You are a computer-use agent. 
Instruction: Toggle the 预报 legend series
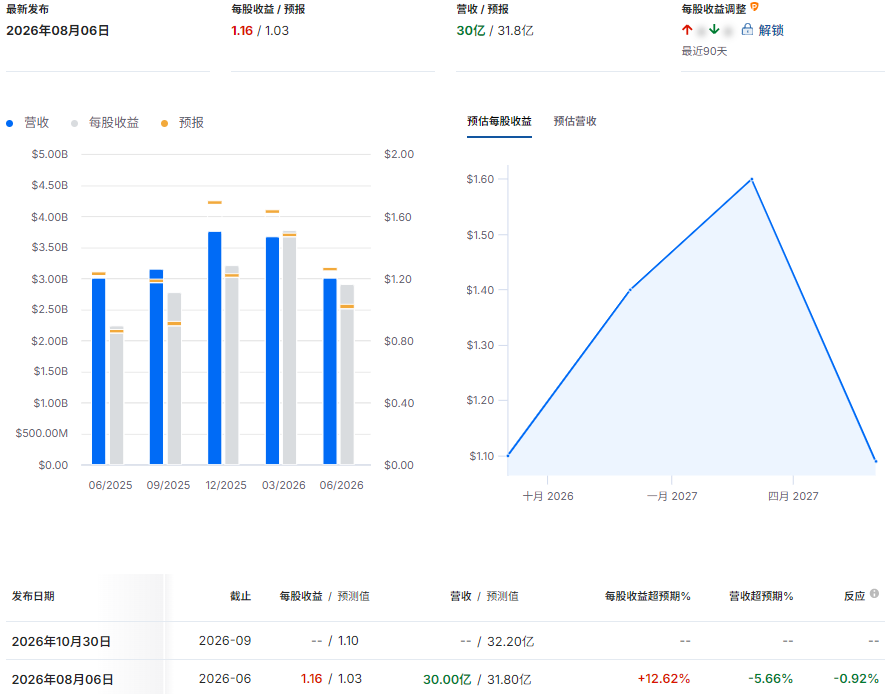[182, 123]
